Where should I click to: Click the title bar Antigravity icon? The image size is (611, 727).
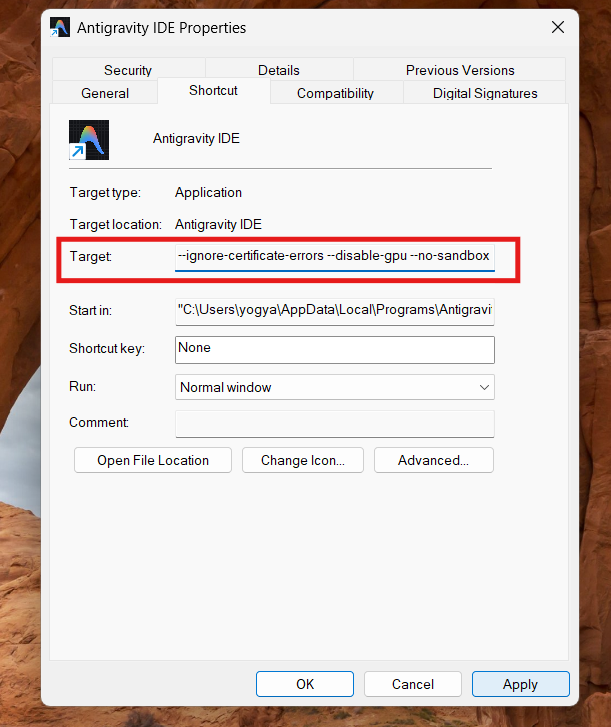[60, 27]
